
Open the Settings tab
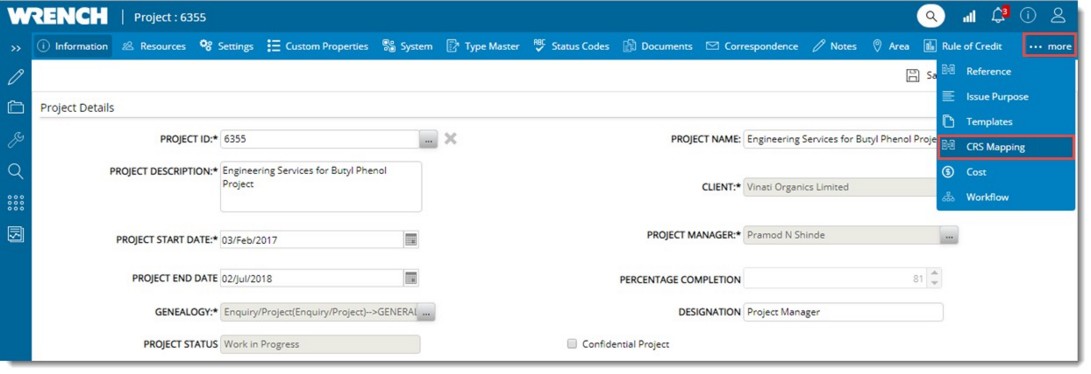click(226, 47)
